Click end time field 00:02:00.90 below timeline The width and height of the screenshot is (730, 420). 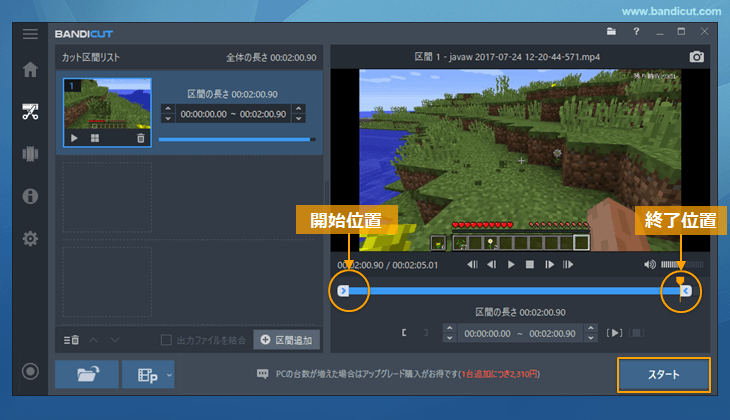[x=552, y=333]
